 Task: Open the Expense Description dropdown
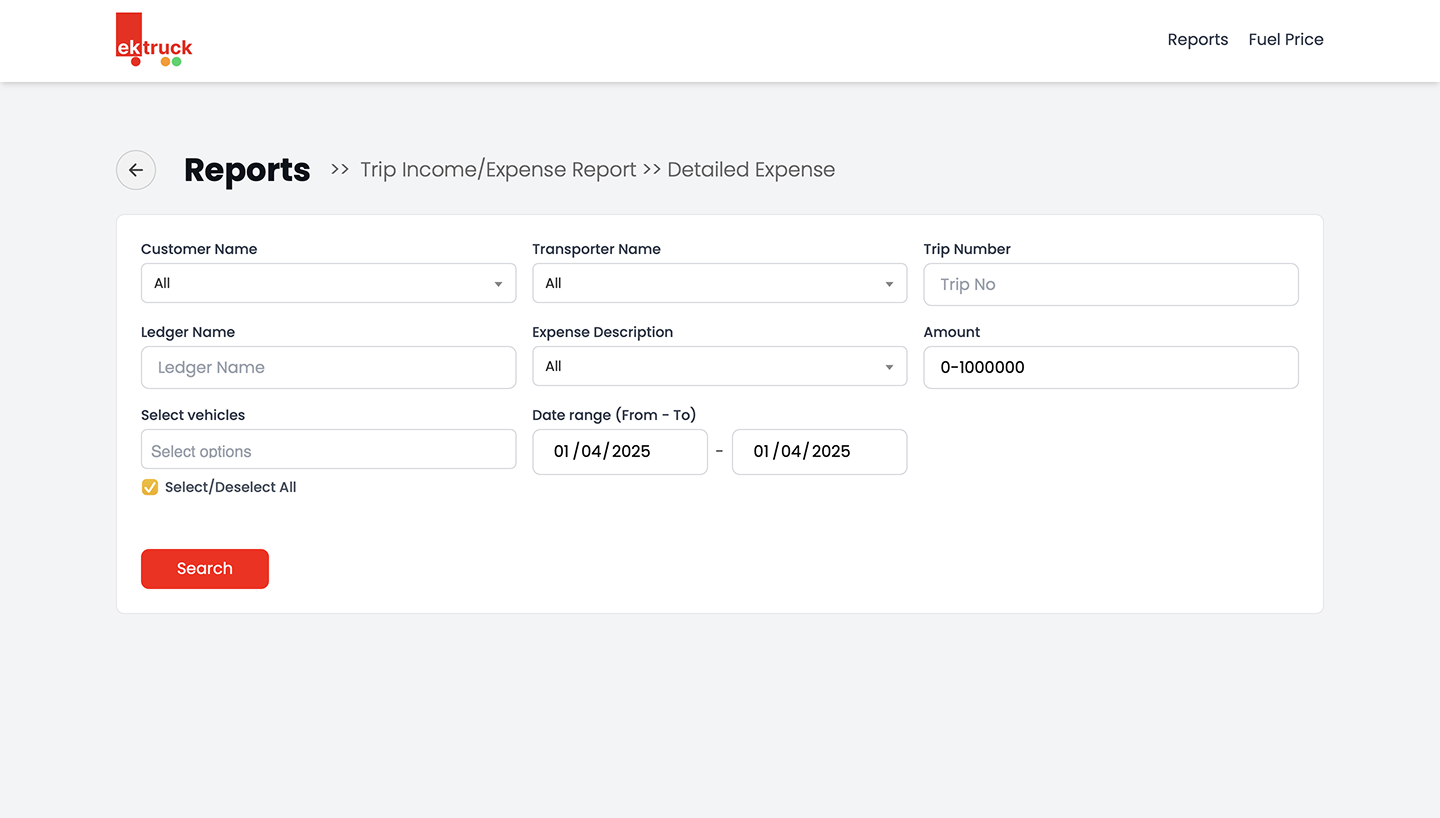(x=719, y=367)
